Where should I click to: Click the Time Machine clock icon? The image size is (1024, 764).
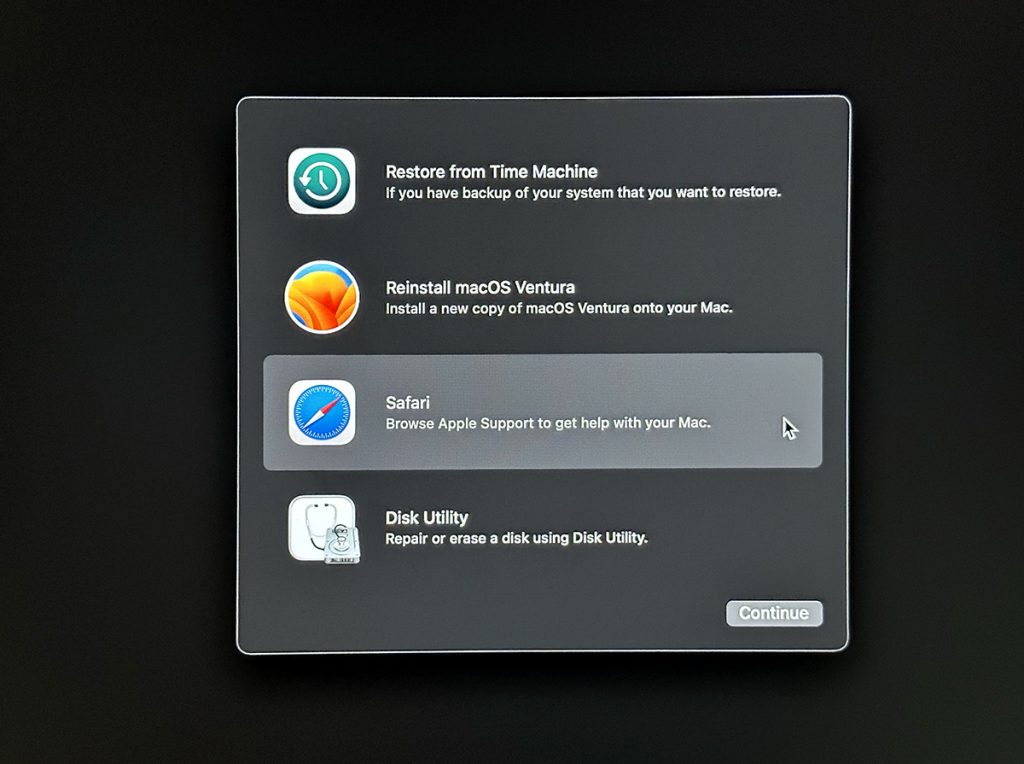point(321,182)
